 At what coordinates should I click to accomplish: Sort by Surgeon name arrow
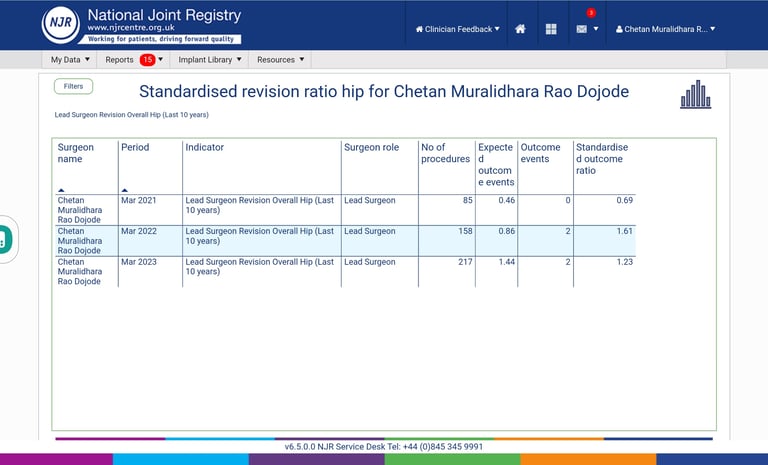[x=61, y=190]
